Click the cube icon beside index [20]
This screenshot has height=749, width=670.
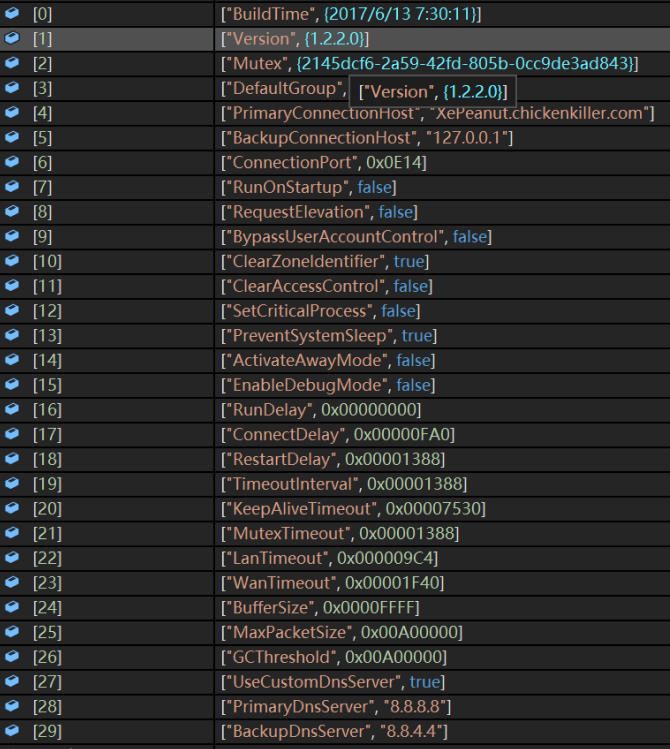pos(12,509)
